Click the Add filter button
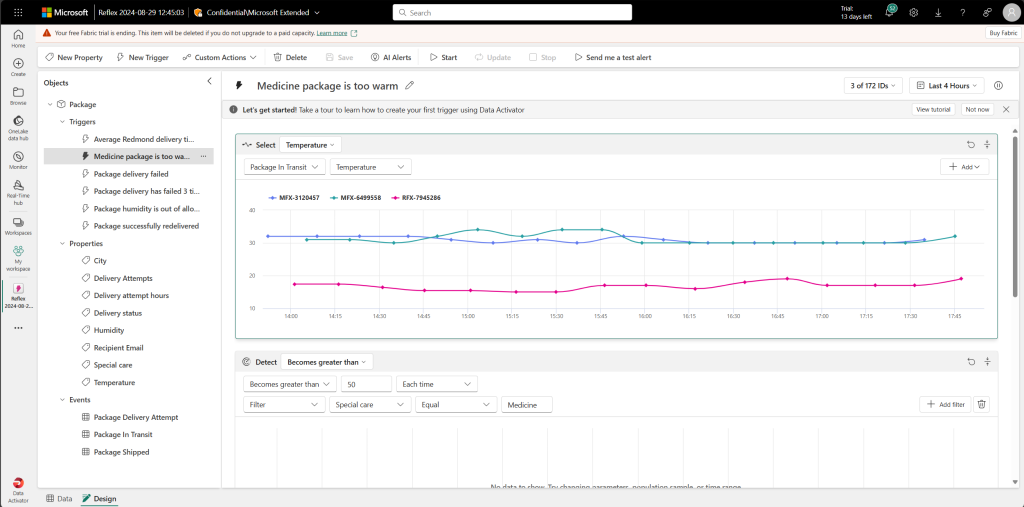Viewport: 1024px width, 507px height. tap(945, 404)
